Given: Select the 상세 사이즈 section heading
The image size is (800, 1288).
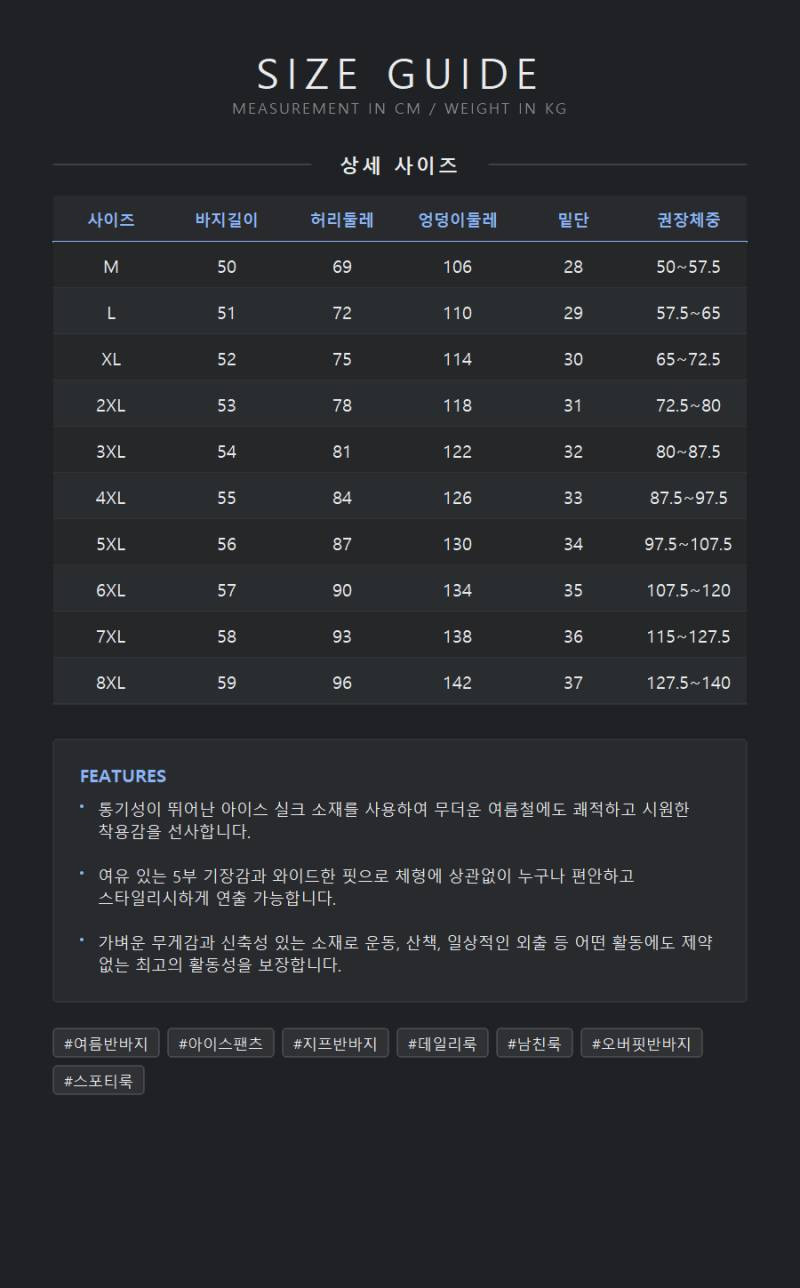Looking at the screenshot, I should (x=399, y=165).
